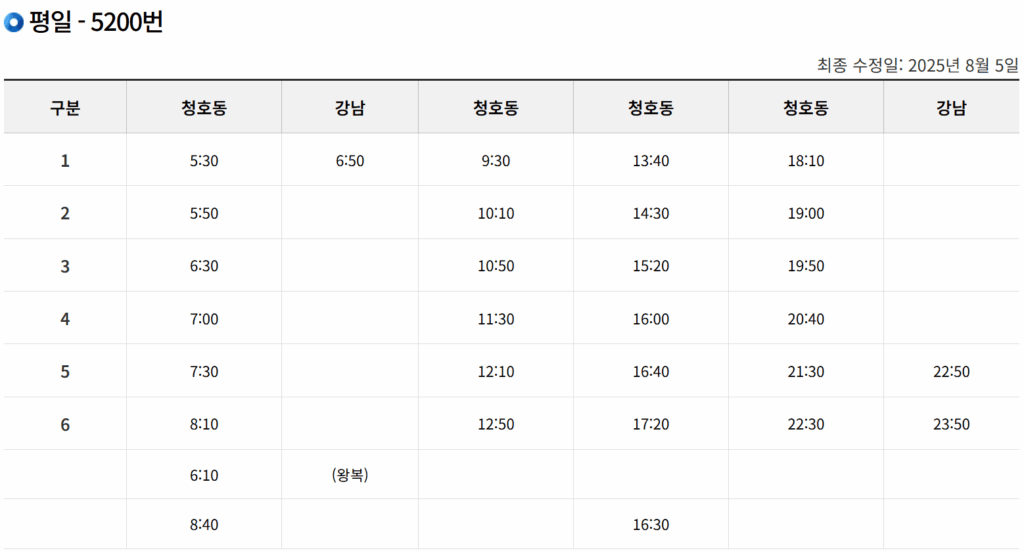Click the 19:00 departure cell
The width and height of the screenshot is (1024, 553).
805,214
